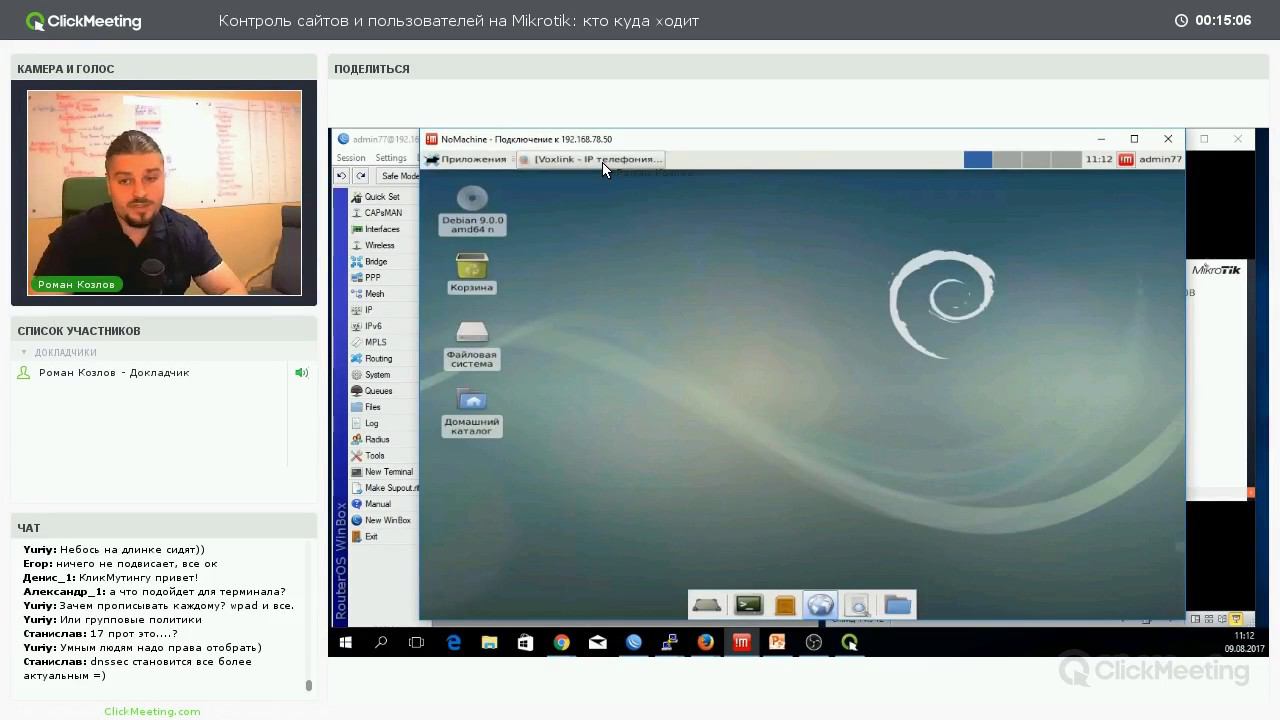Open New Terminal in WinBox
Screen dimensions: 1280x720
[388, 472]
